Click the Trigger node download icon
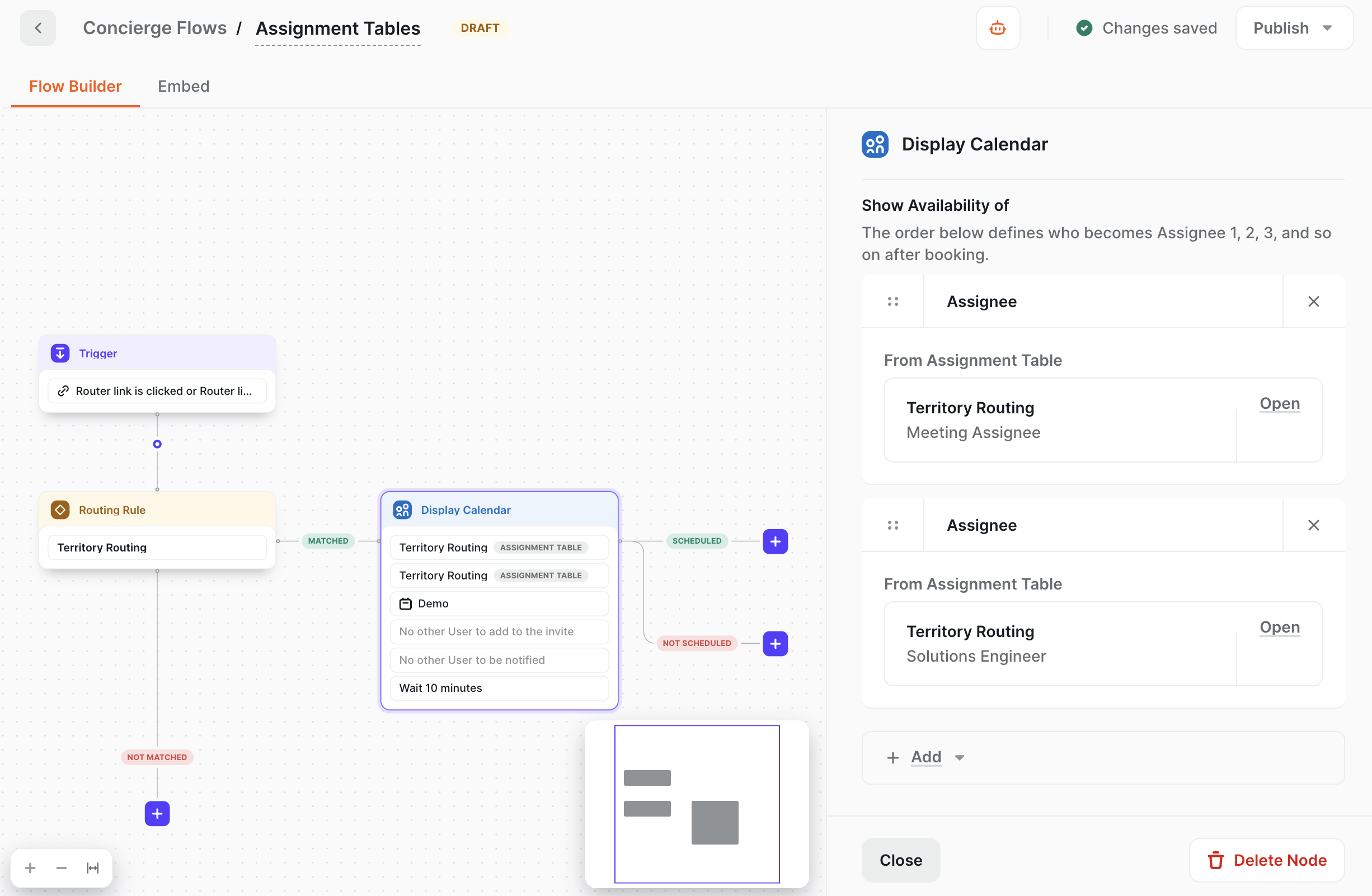 pyautogui.click(x=60, y=353)
